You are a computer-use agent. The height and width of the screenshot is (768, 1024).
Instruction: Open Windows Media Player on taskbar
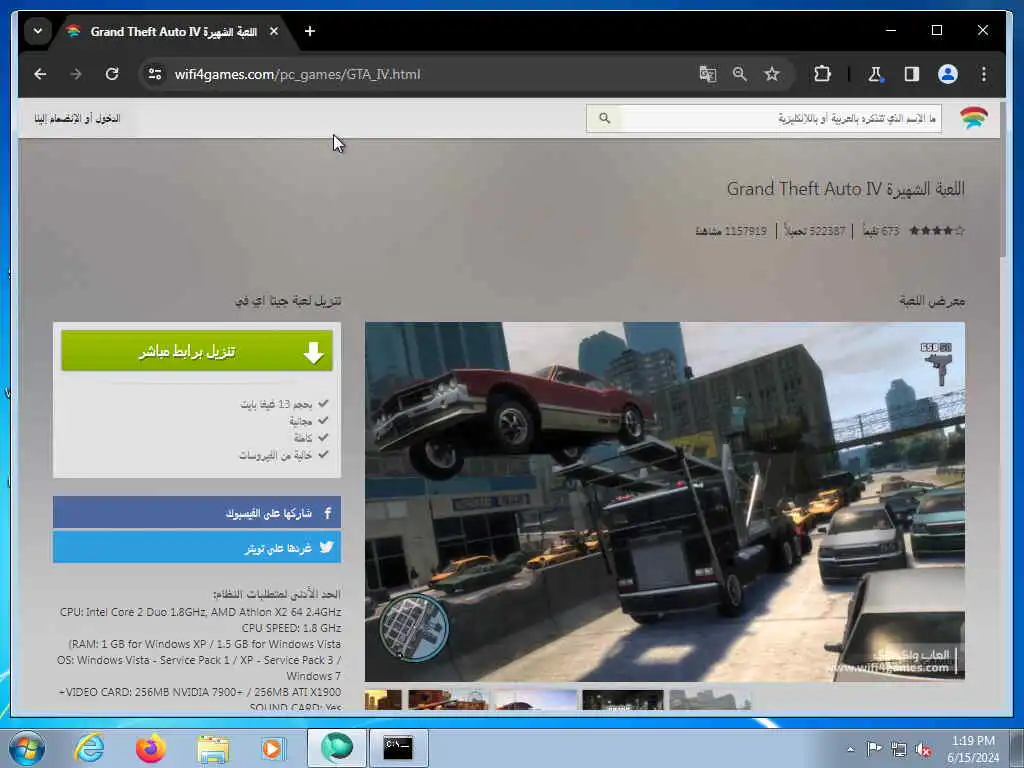pyautogui.click(x=274, y=748)
